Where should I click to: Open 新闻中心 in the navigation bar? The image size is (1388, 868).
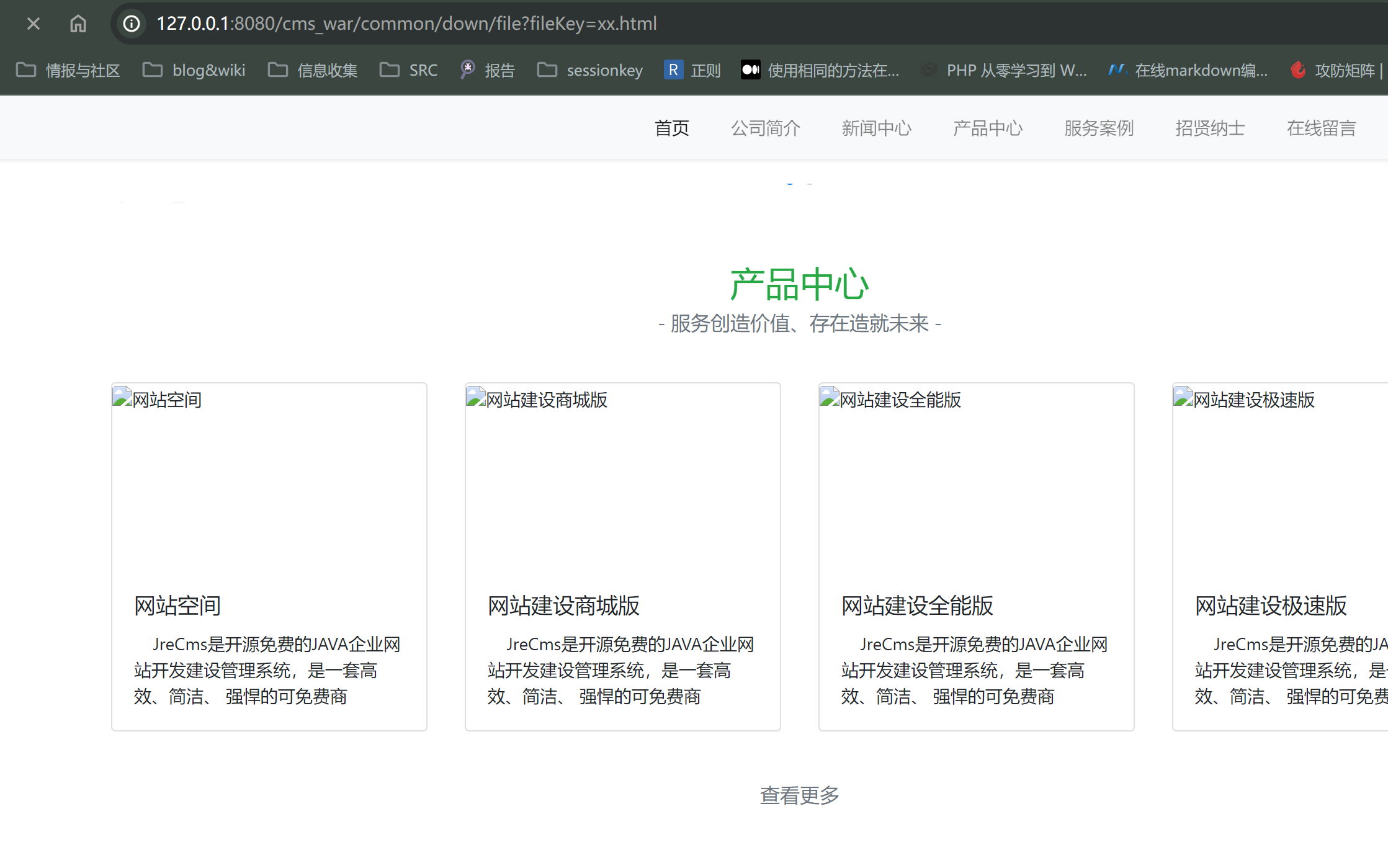coord(877,128)
